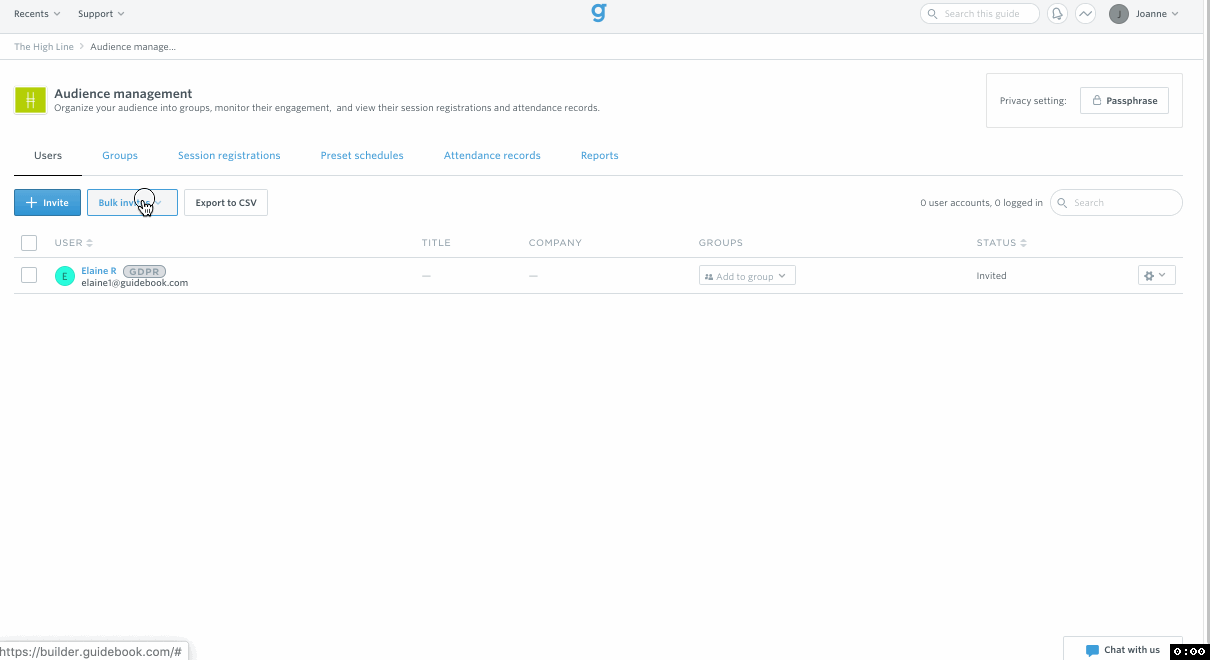Click the green High Line app icon
The height and width of the screenshot is (660, 1210).
coord(28,100)
